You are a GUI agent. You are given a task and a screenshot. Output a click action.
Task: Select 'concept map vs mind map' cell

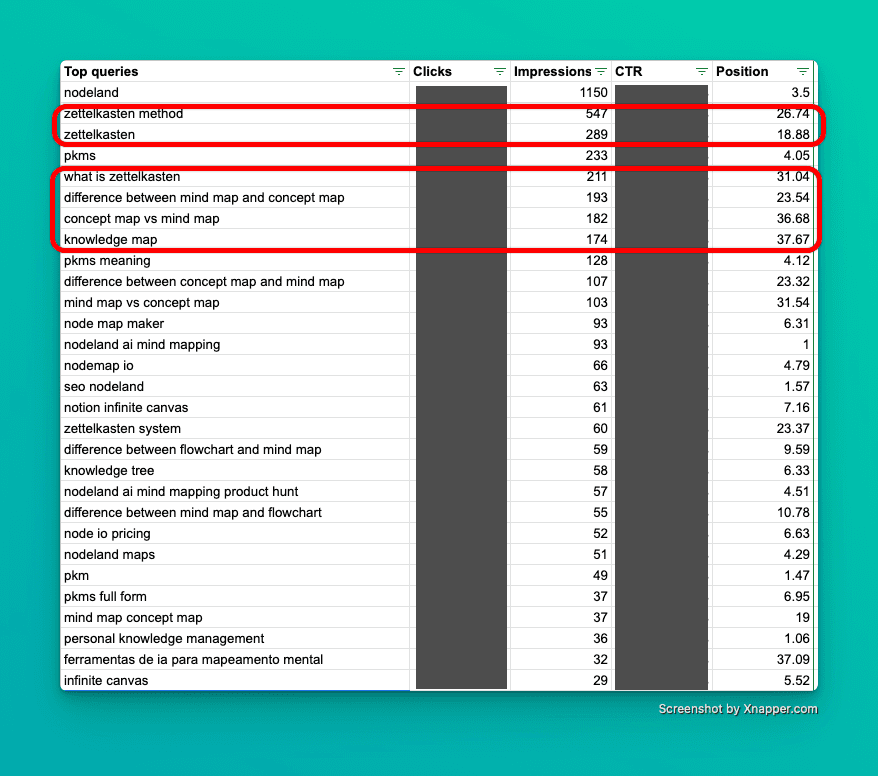point(235,218)
